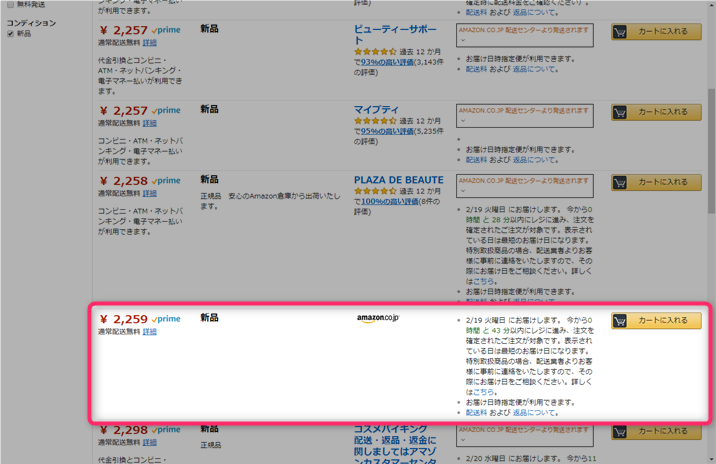
Task: Click the star rating under マイプティ
Action: click(x=375, y=121)
